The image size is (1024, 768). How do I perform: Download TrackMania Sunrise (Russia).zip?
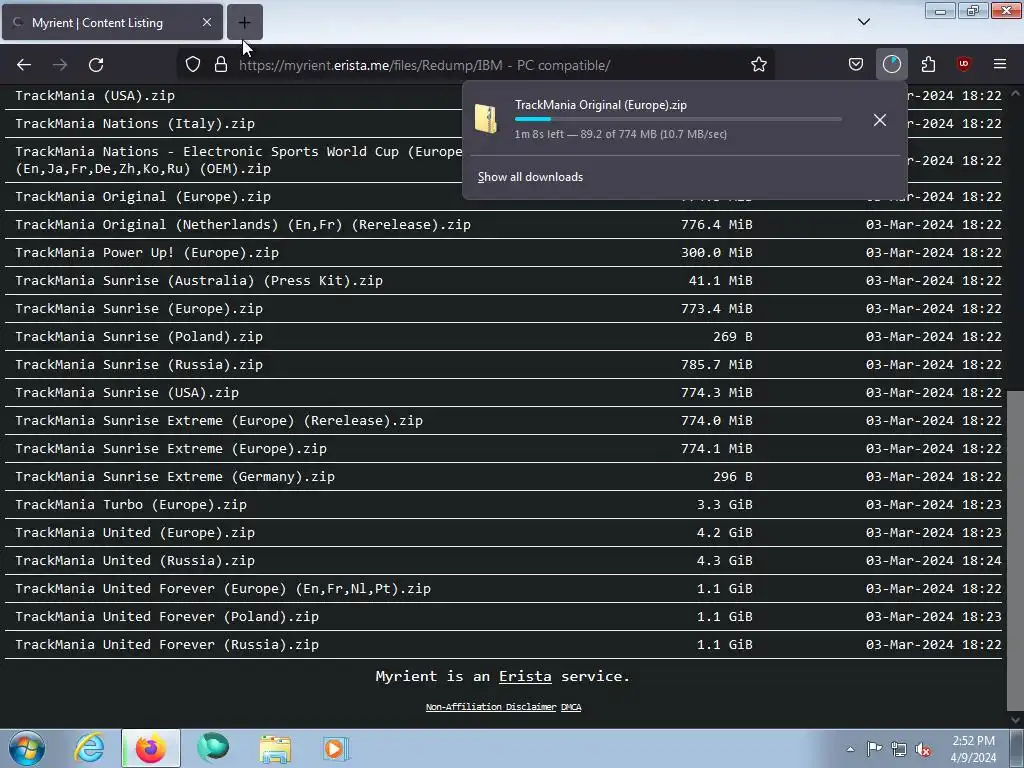(139, 365)
